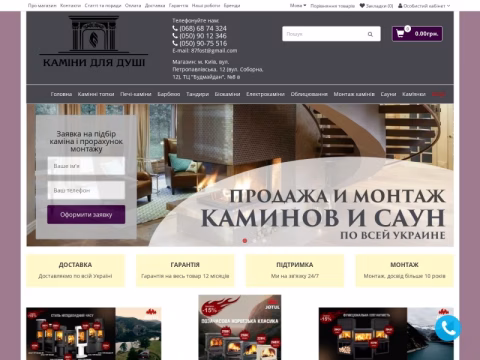The image size is (480, 360).
Task: Open the Сауни menu item
Action: tap(388, 94)
